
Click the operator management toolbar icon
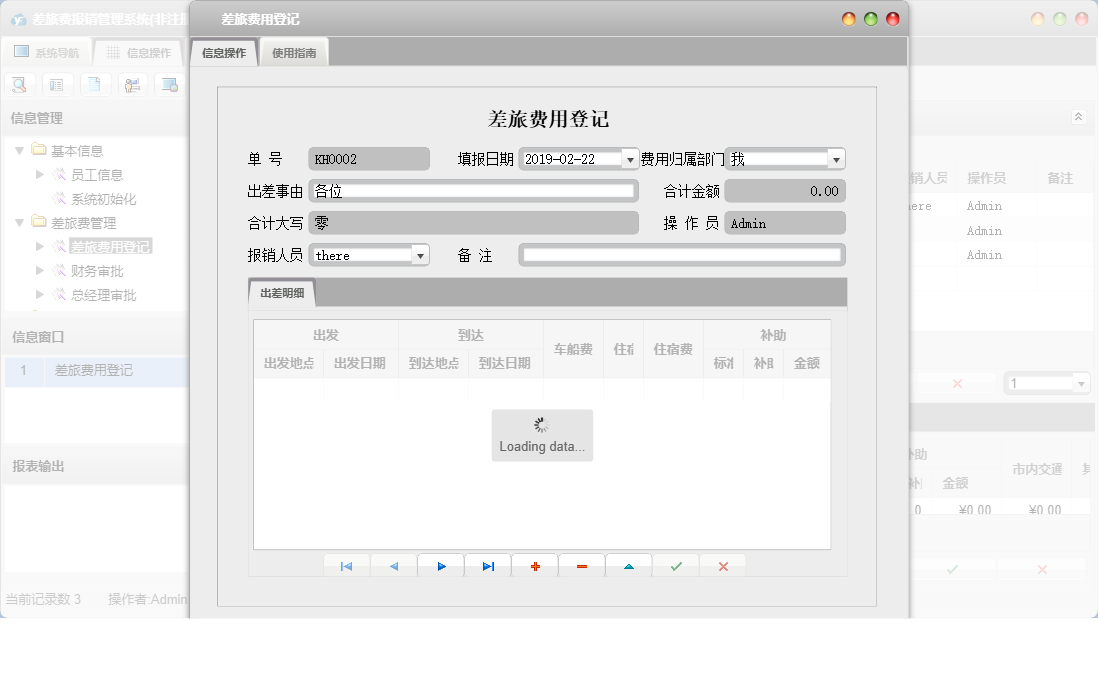131,84
